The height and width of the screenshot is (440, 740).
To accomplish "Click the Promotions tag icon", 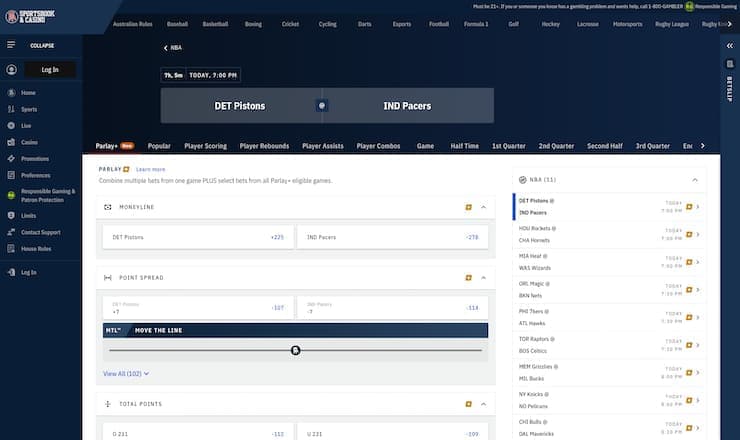I will pos(11,159).
